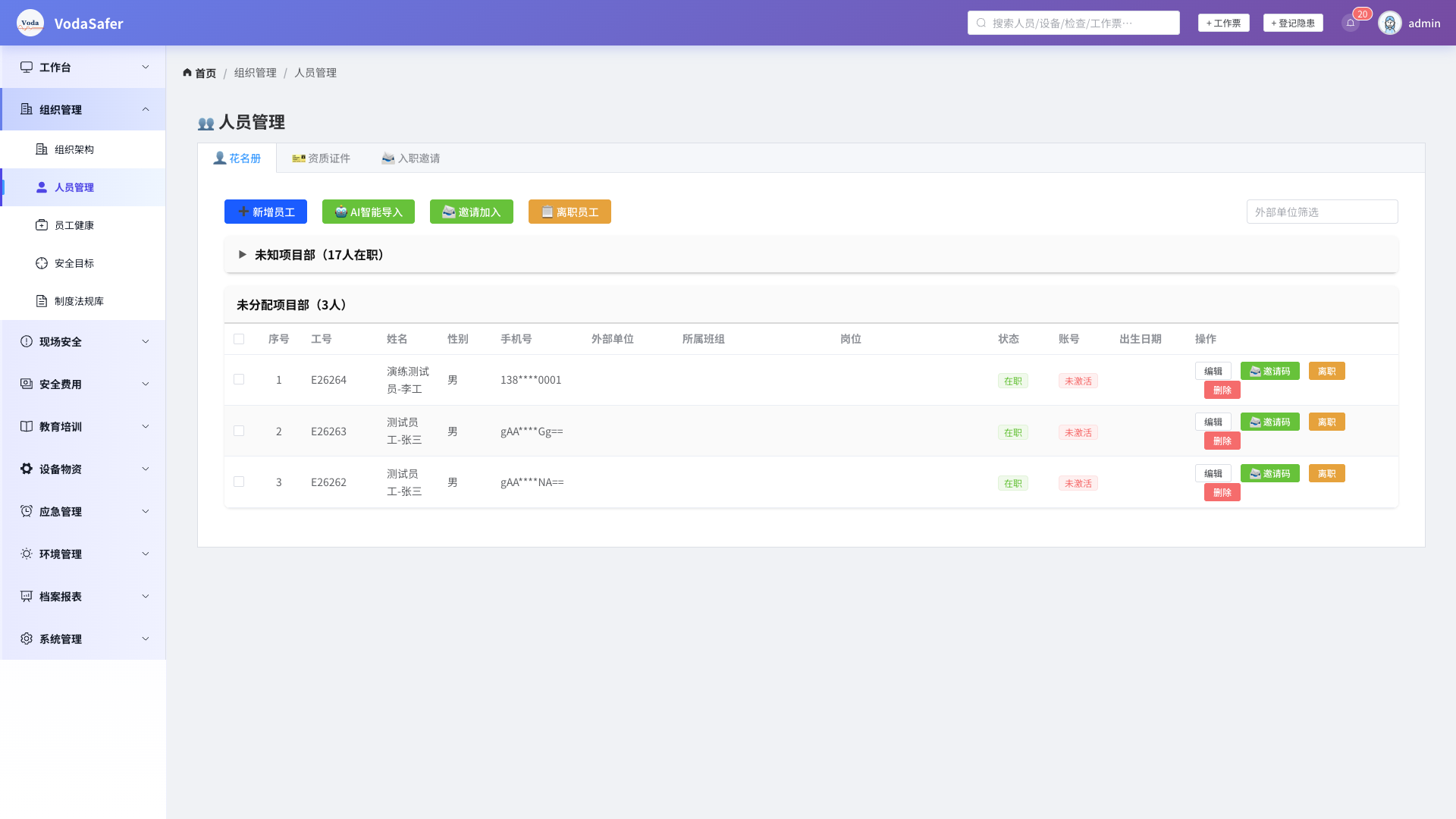
Task: Click the 档案报表 chart icon
Action: [x=27, y=596]
